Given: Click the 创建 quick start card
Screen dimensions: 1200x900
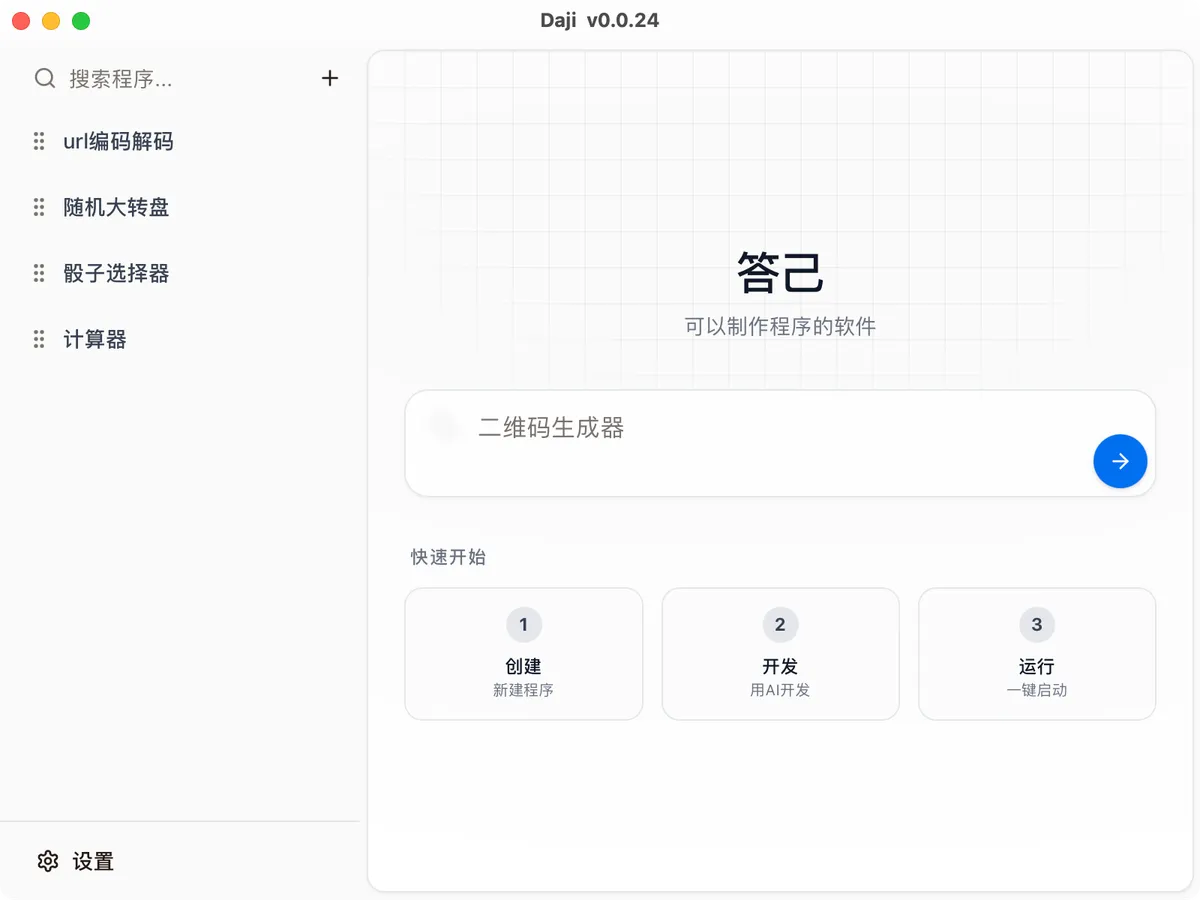Looking at the screenshot, I should click(523, 654).
